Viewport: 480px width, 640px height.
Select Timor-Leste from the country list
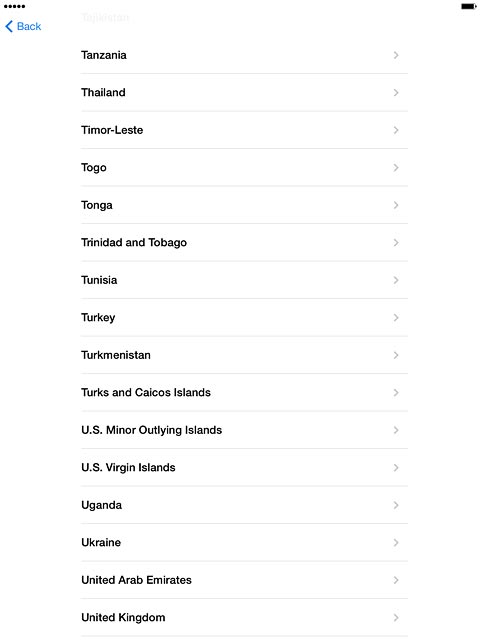pyautogui.click(x=244, y=130)
